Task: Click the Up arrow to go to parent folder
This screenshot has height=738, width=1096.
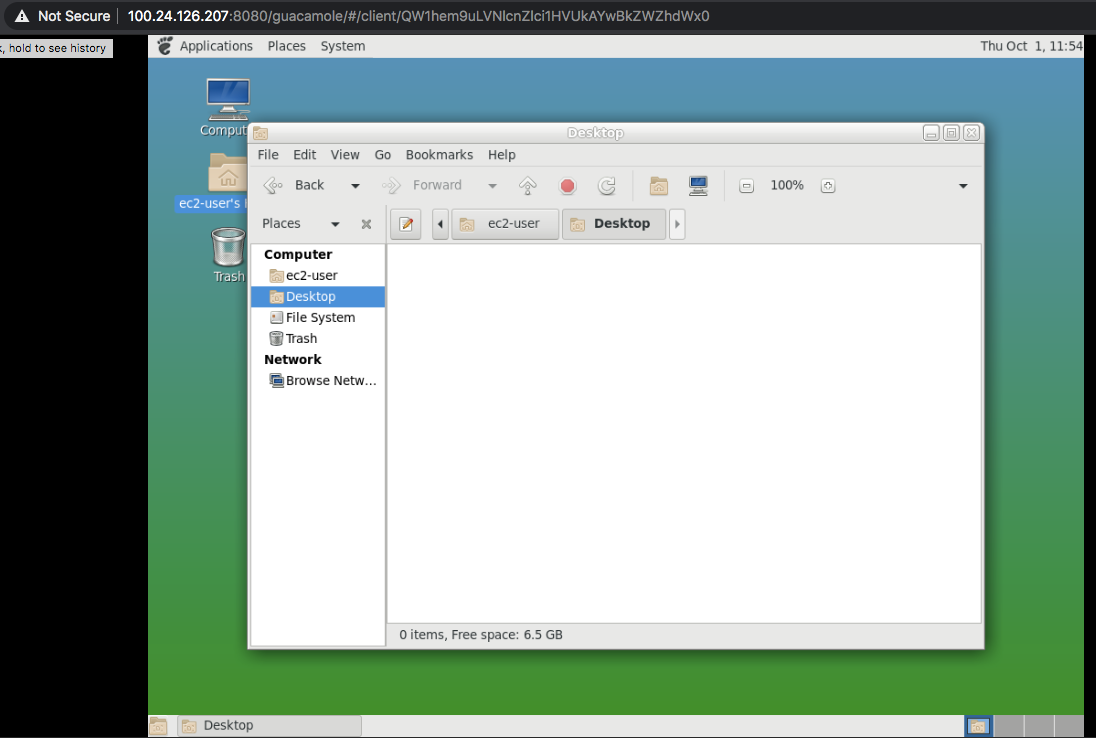Action: [527, 185]
